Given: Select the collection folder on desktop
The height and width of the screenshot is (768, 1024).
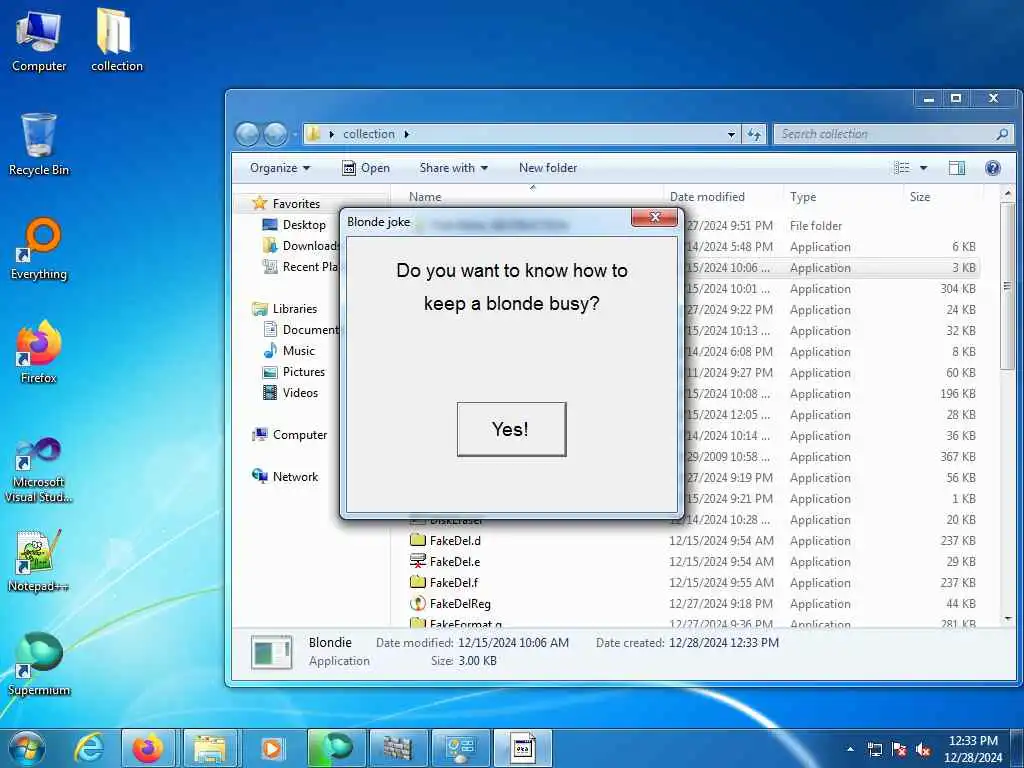Looking at the screenshot, I should [117, 40].
